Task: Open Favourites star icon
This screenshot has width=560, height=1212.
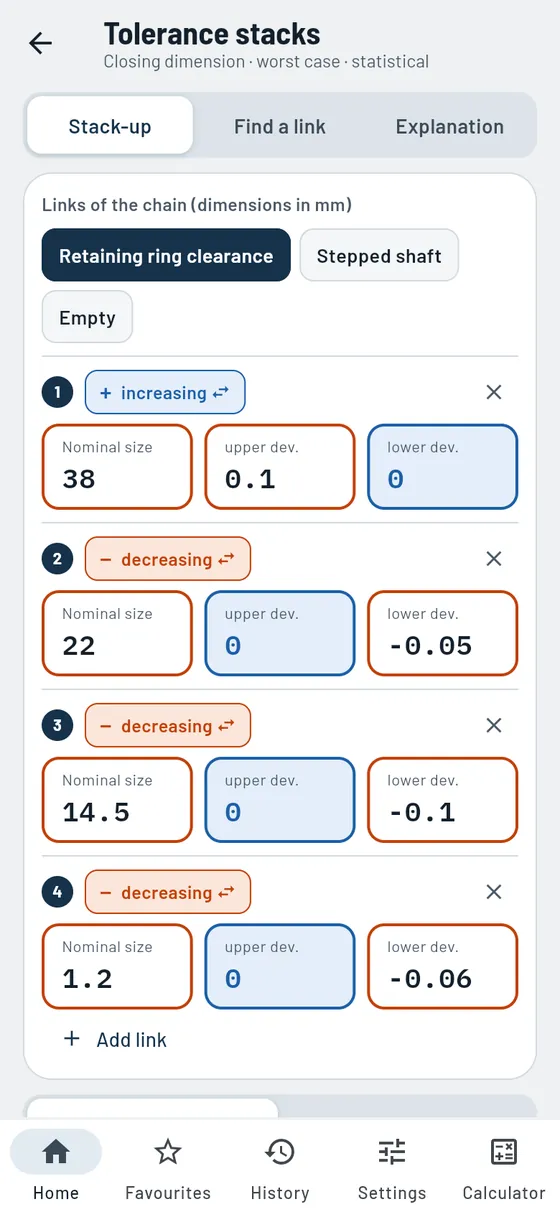Action: click(x=168, y=1152)
